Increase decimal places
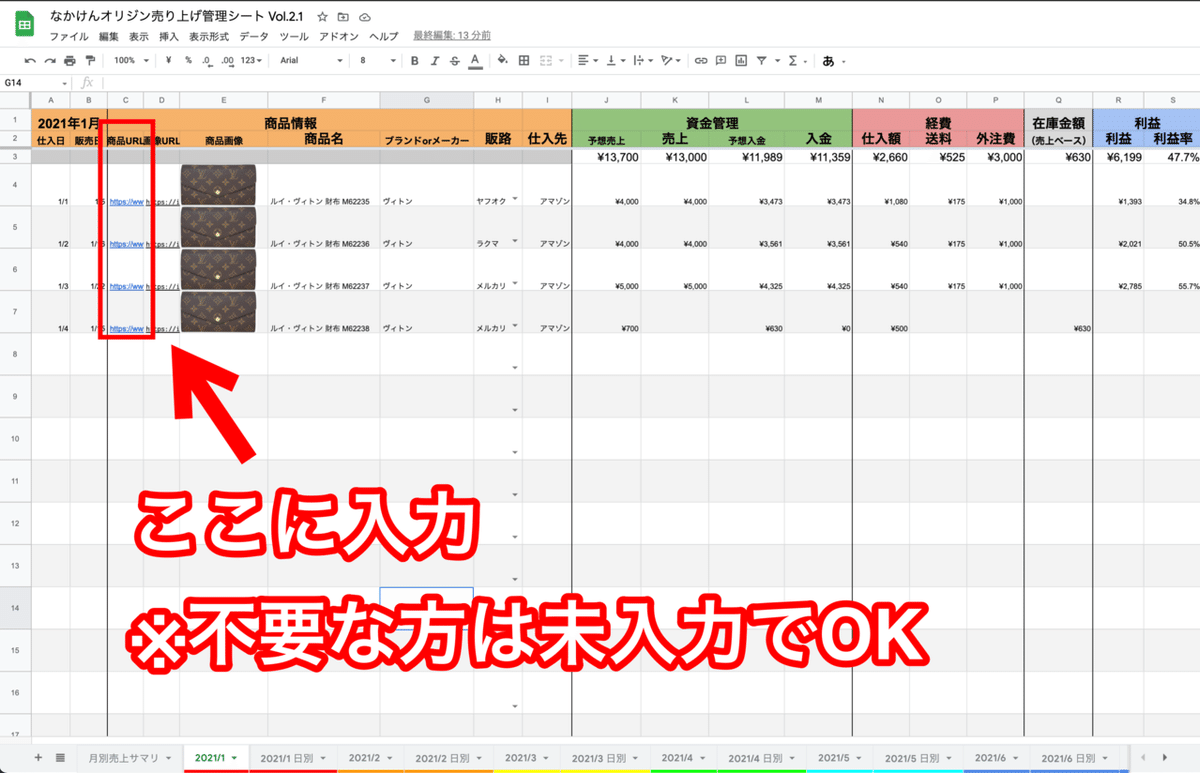Image resolution: width=1200 pixels, height=773 pixels. pyautogui.click(x=227, y=60)
